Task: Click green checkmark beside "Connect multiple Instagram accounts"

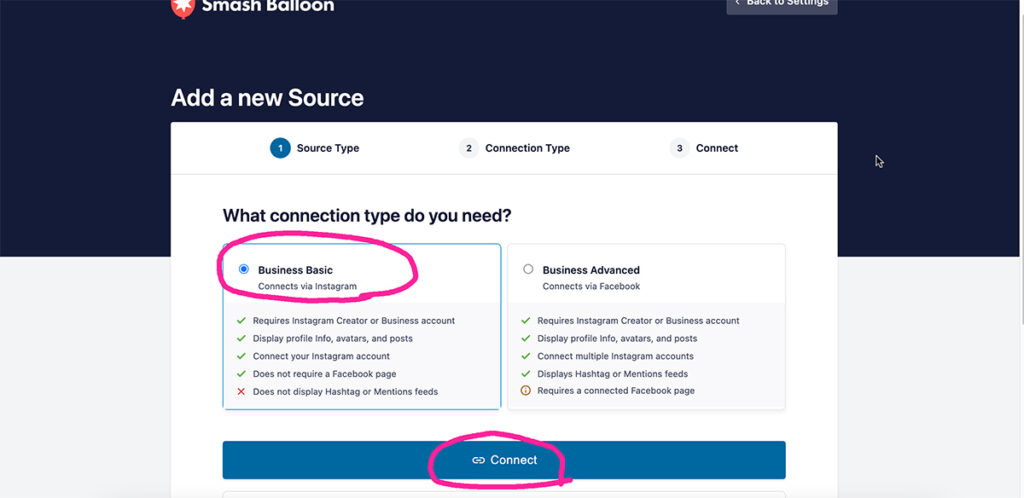Action: tap(526, 356)
